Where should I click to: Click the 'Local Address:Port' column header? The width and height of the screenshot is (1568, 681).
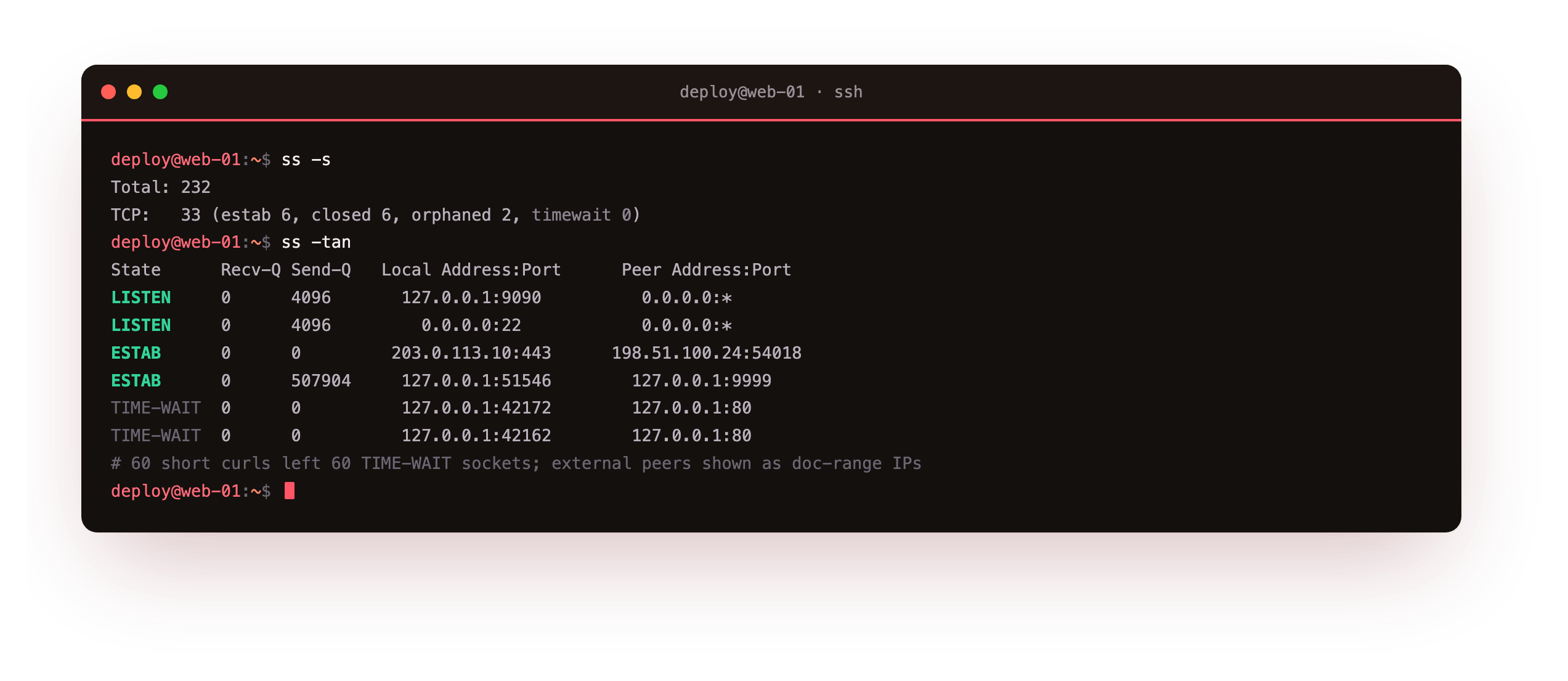pyautogui.click(x=471, y=270)
